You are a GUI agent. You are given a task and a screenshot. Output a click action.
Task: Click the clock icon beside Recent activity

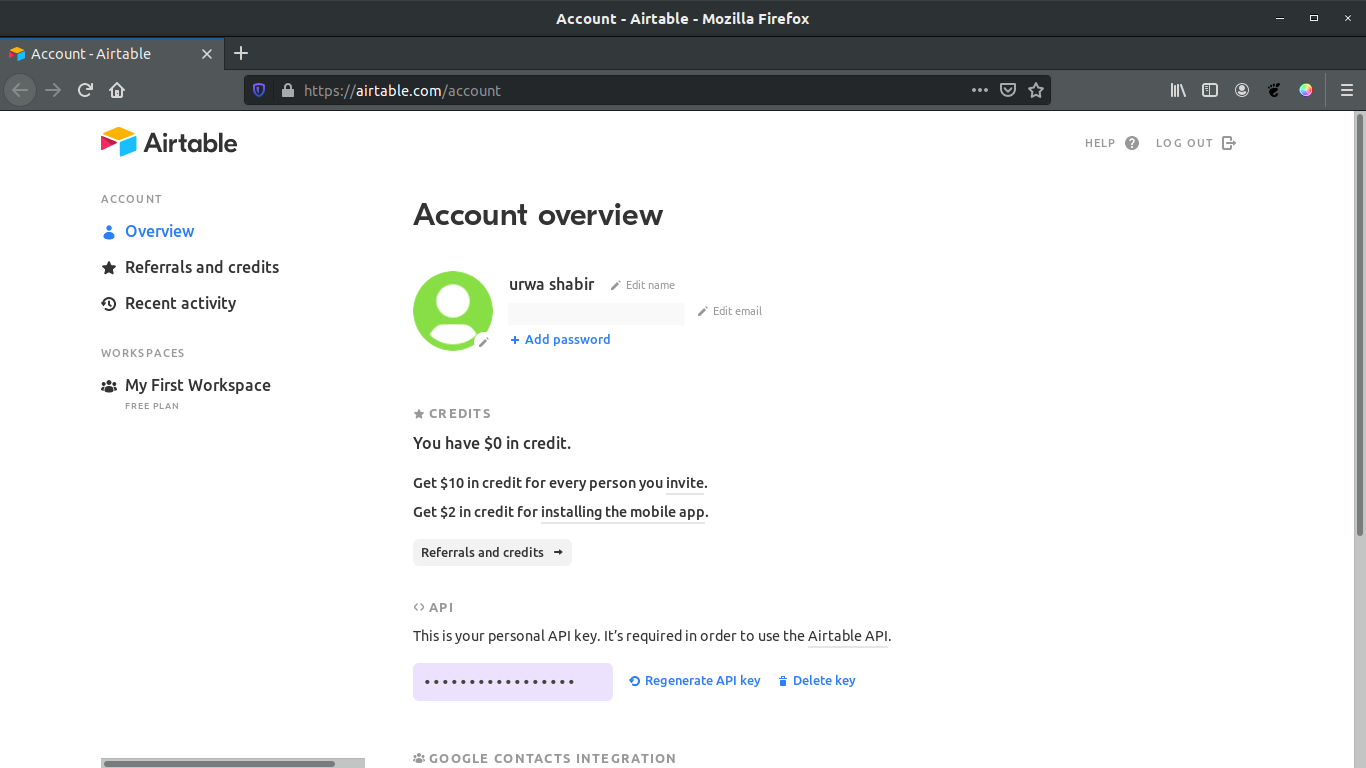tap(109, 304)
